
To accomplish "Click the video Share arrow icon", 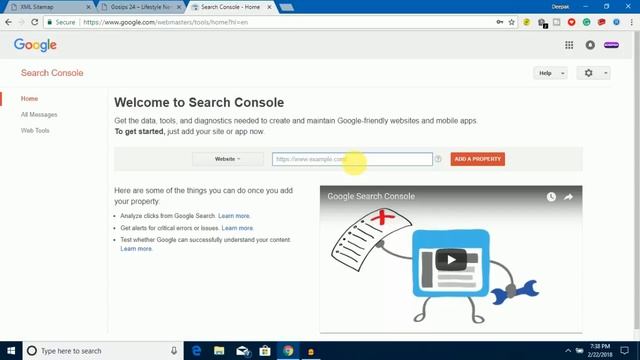I will click(x=568, y=197).
